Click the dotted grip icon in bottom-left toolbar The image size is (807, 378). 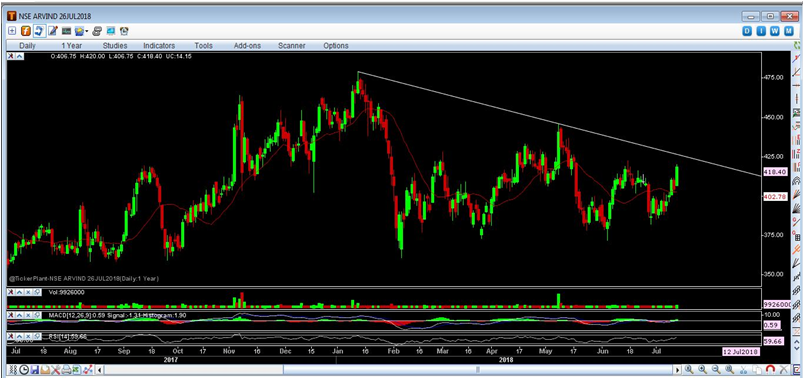click(x=12, y=370)
